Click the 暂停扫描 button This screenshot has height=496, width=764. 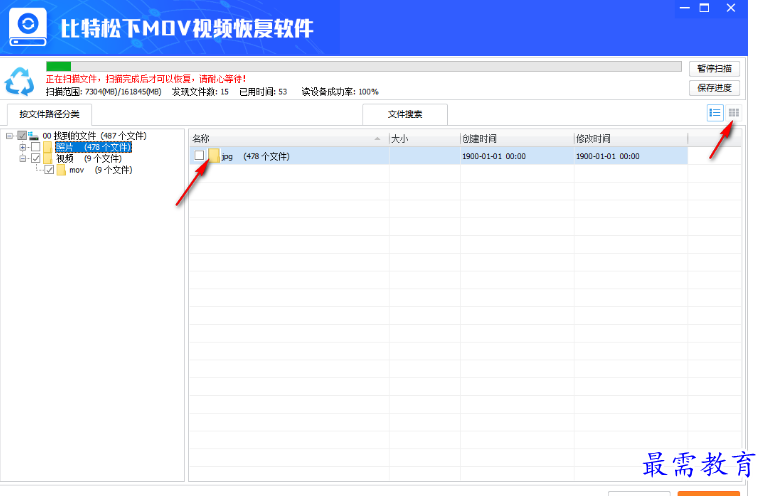(x=714, y=69)
